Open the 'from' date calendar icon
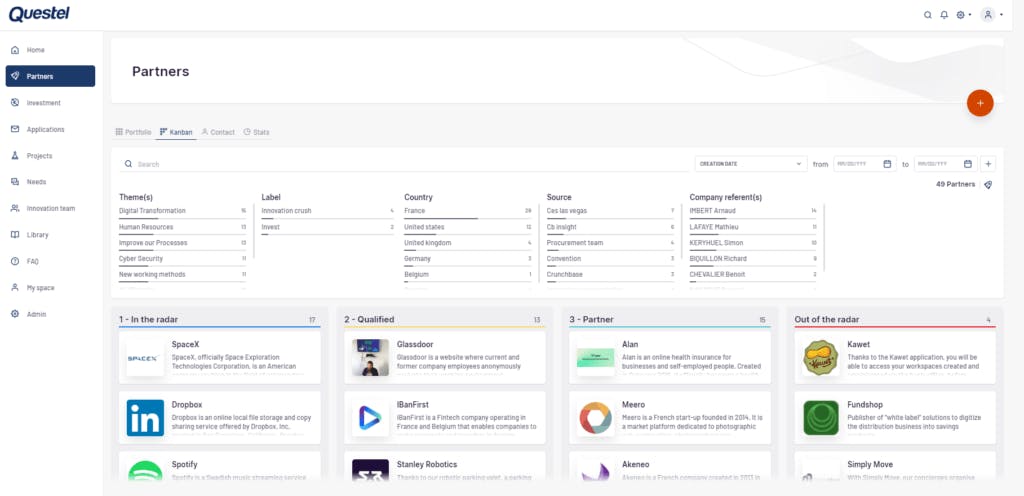This screenshot has width=1024, height=496. click(x=887, y=164)
